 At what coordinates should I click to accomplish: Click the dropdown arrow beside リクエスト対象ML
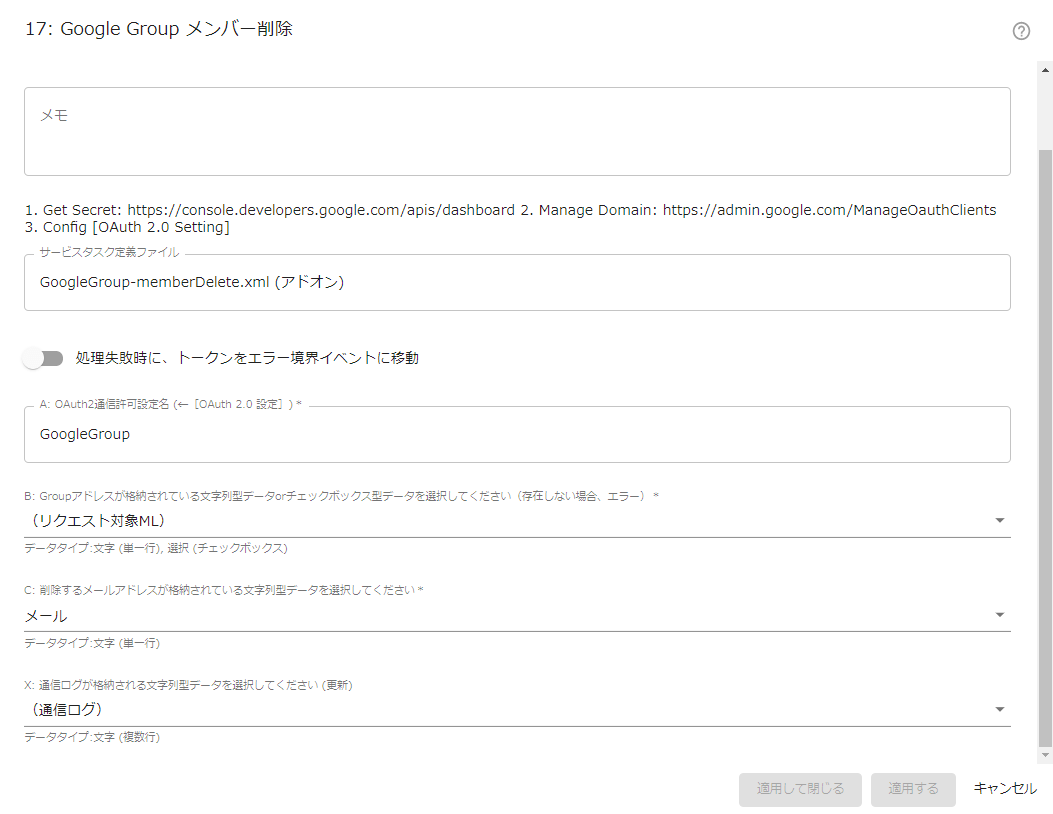[999, 519]
